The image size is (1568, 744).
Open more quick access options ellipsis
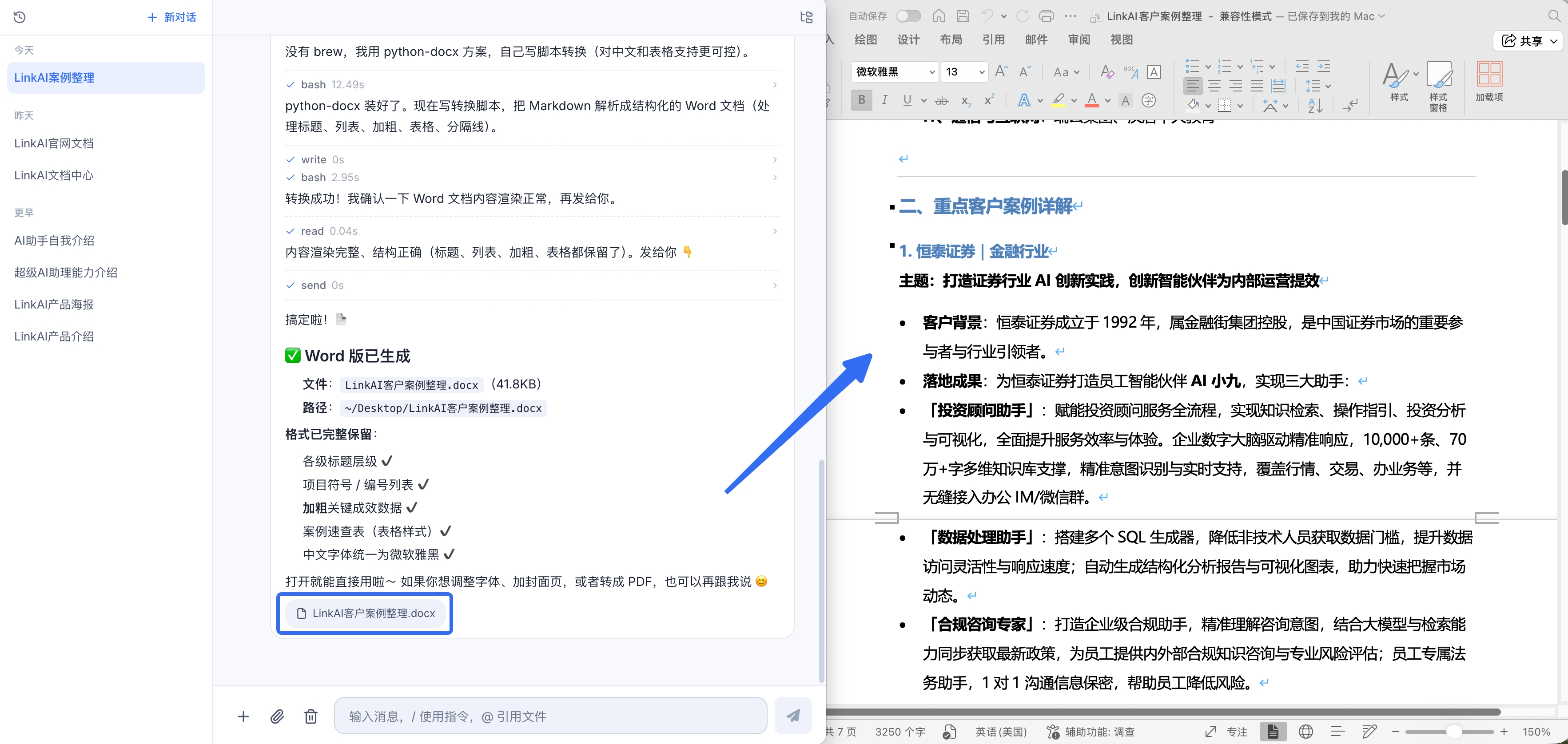pos(1071,16)
